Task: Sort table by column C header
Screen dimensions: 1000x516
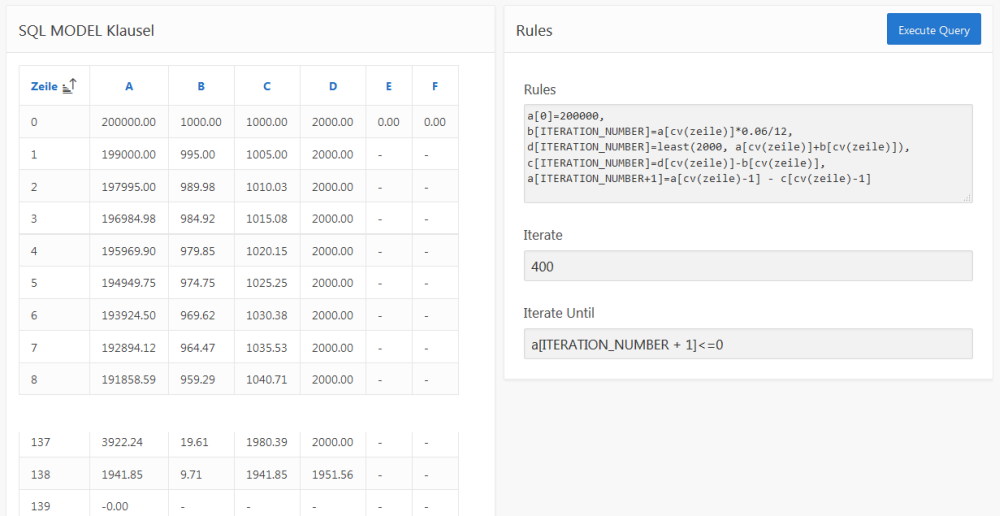Action: 267,86
